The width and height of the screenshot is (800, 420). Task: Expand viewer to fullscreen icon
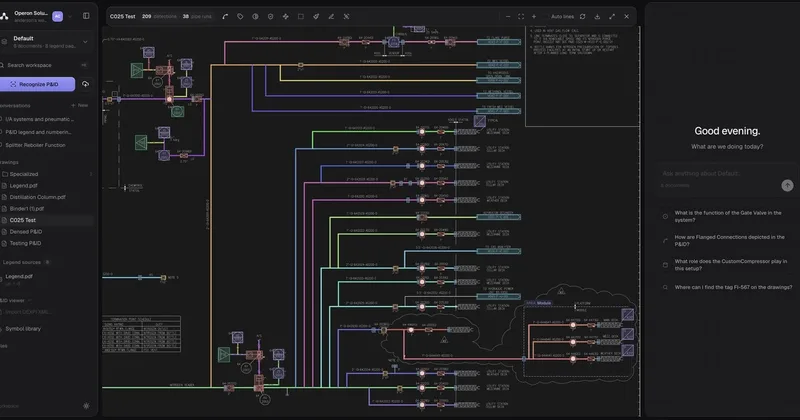[612, 16]
